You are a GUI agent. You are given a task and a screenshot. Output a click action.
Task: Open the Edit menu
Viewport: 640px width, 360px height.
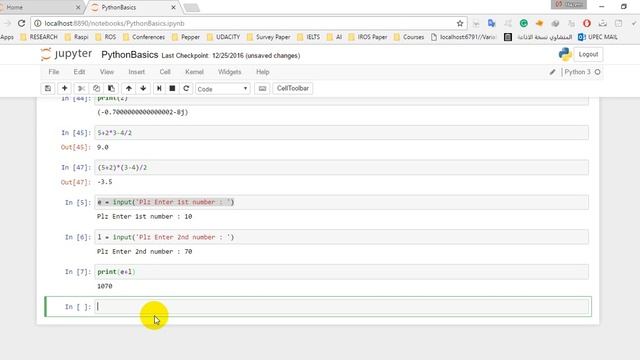click(x=79, y=72)
